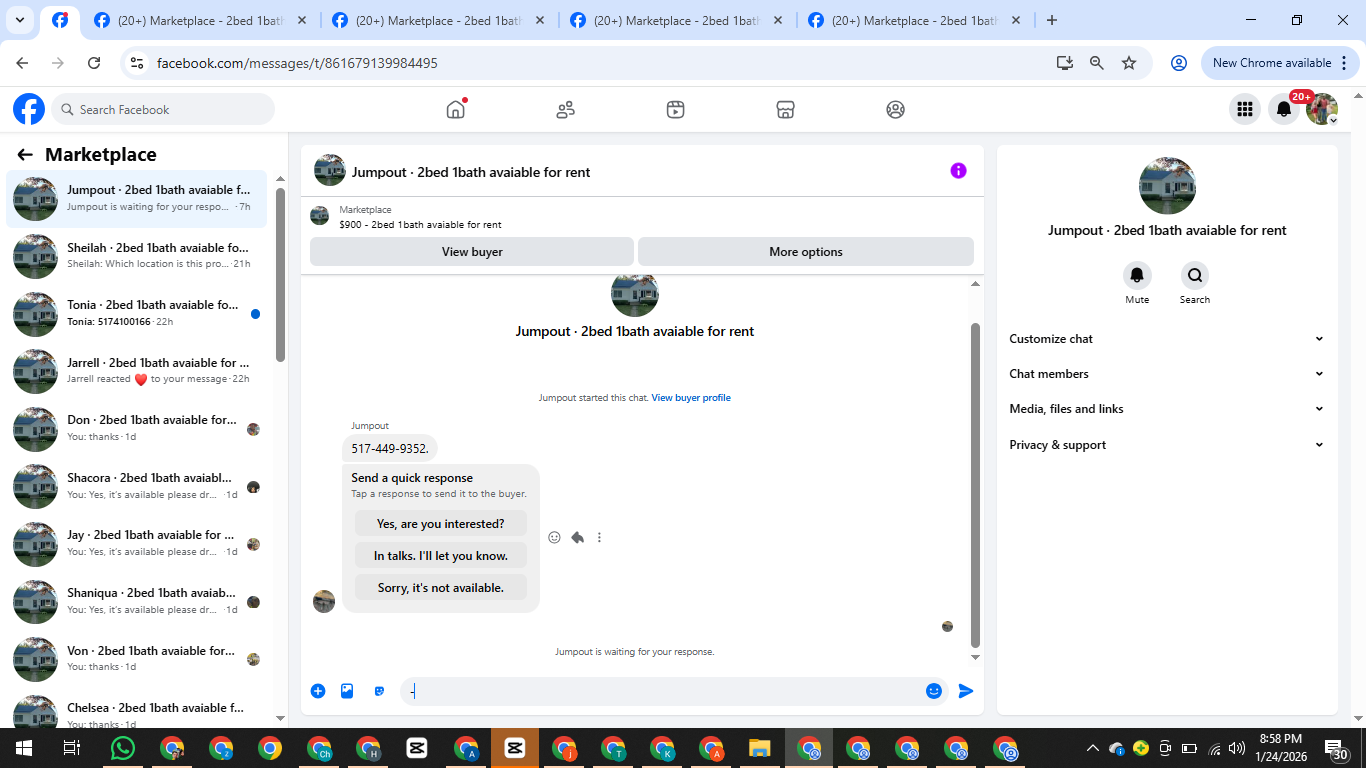Click the listing thumbnail beside $900 listing
Image resolution: width=1366 pixels, height=768 pixels.
pos(320,216)
